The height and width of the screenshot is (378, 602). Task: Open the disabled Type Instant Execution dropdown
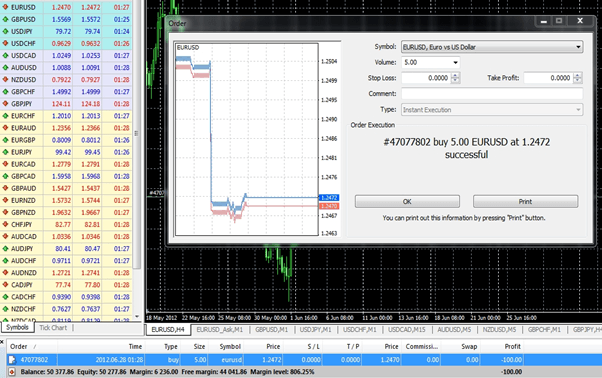(x=492, y=110)
